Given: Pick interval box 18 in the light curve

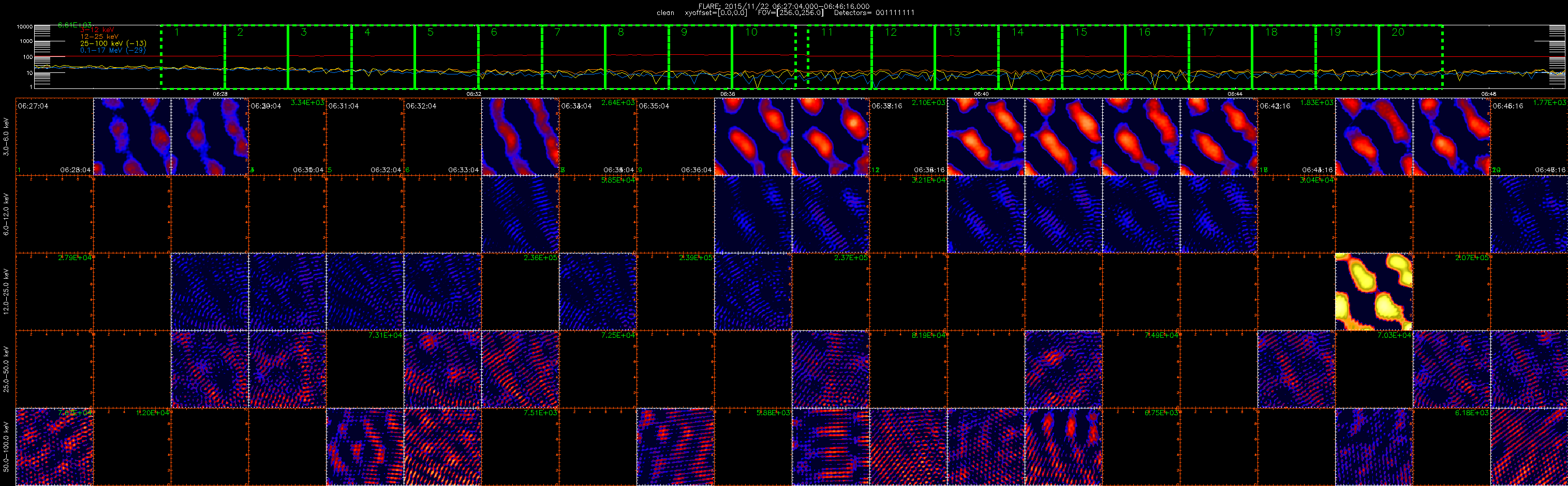Looking at the screenshot, I should 1284,57.
